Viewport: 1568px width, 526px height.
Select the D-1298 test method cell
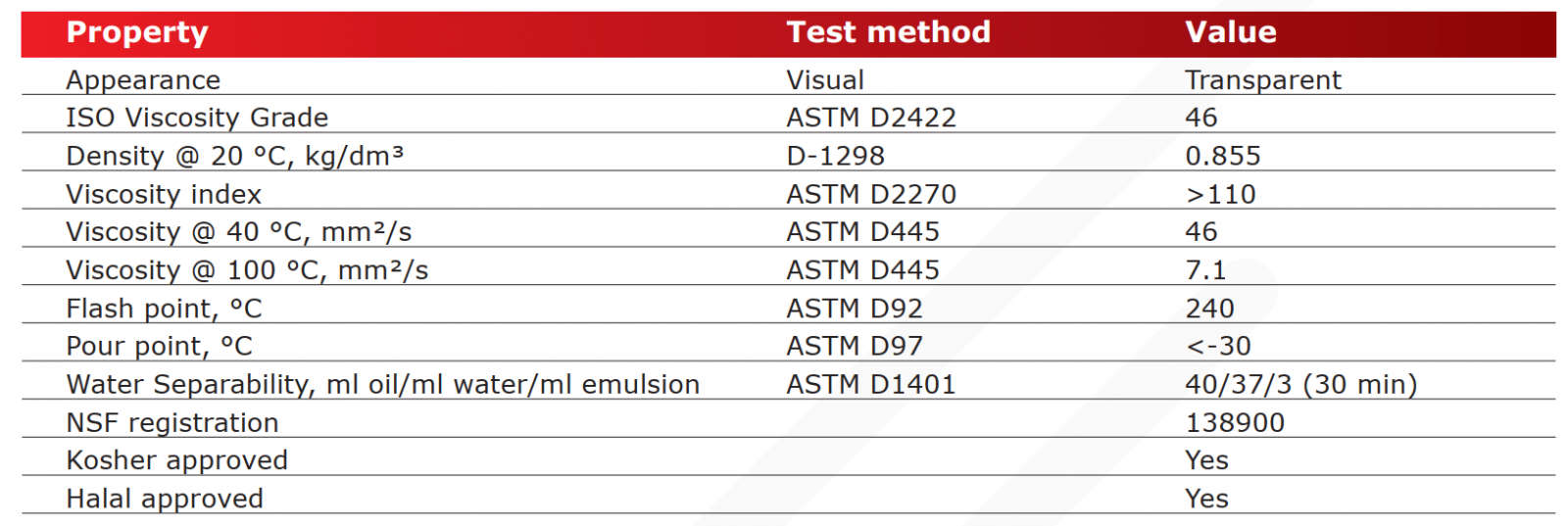click(x=835, y=156)
